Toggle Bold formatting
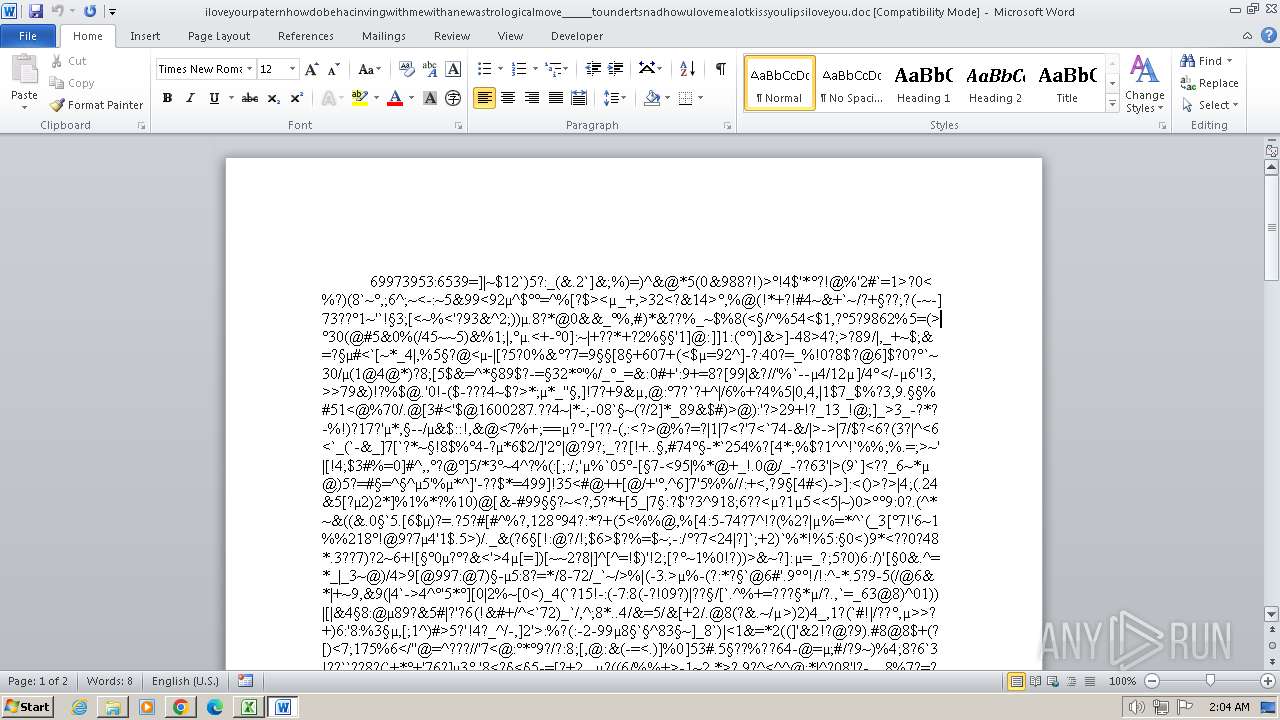 (x=167, y=98)
